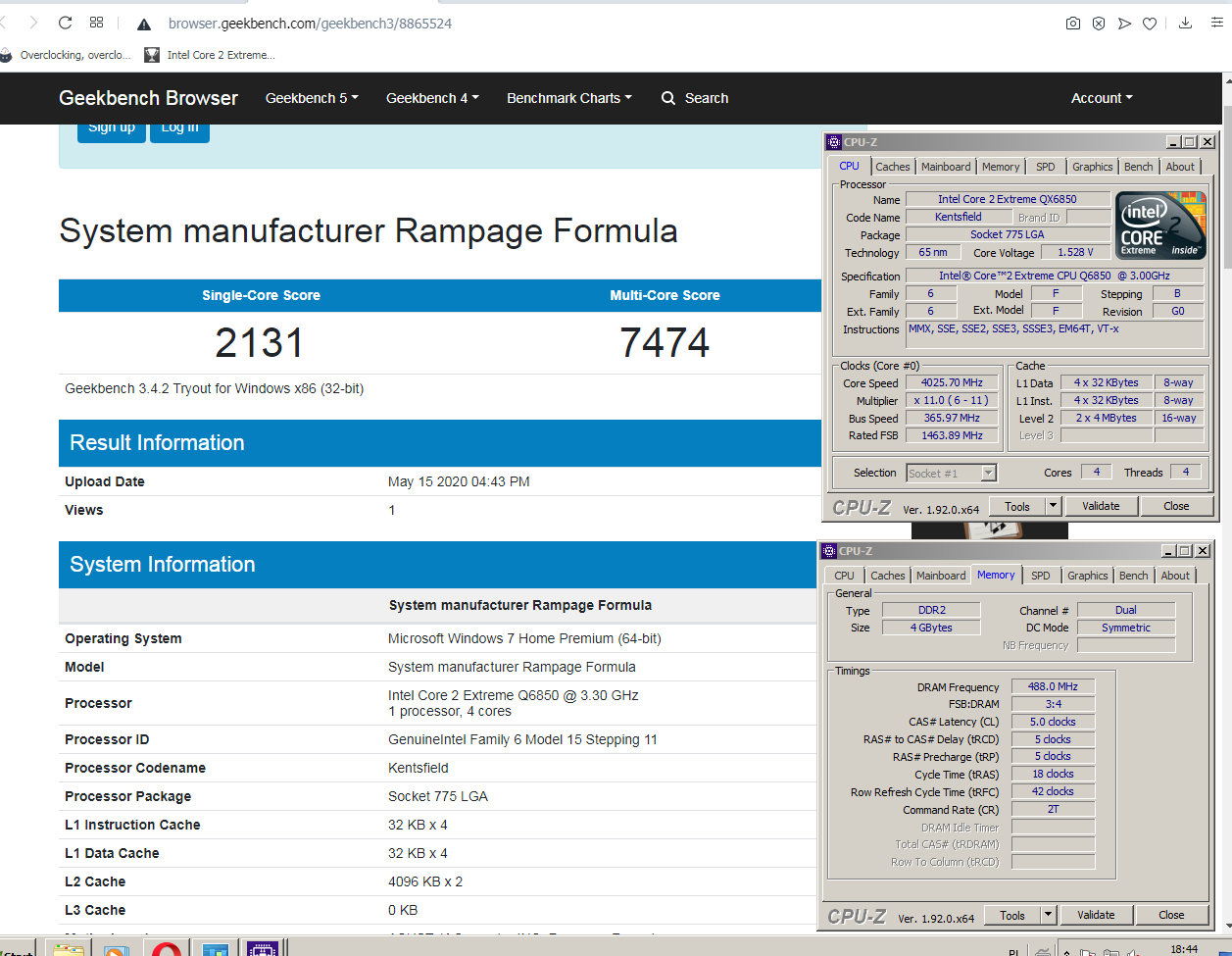Click the magnifier icon beside Search
The width and height of the screenshot is (1232, 956).
click(x=668, y=98)
